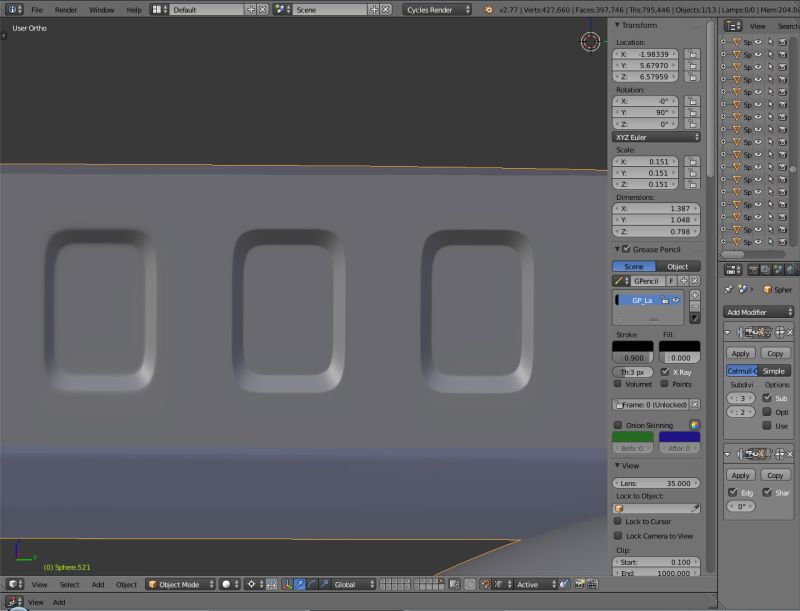
Task: Apply the Catmull-Clark subdivision modifier
Action: (741, 354)
